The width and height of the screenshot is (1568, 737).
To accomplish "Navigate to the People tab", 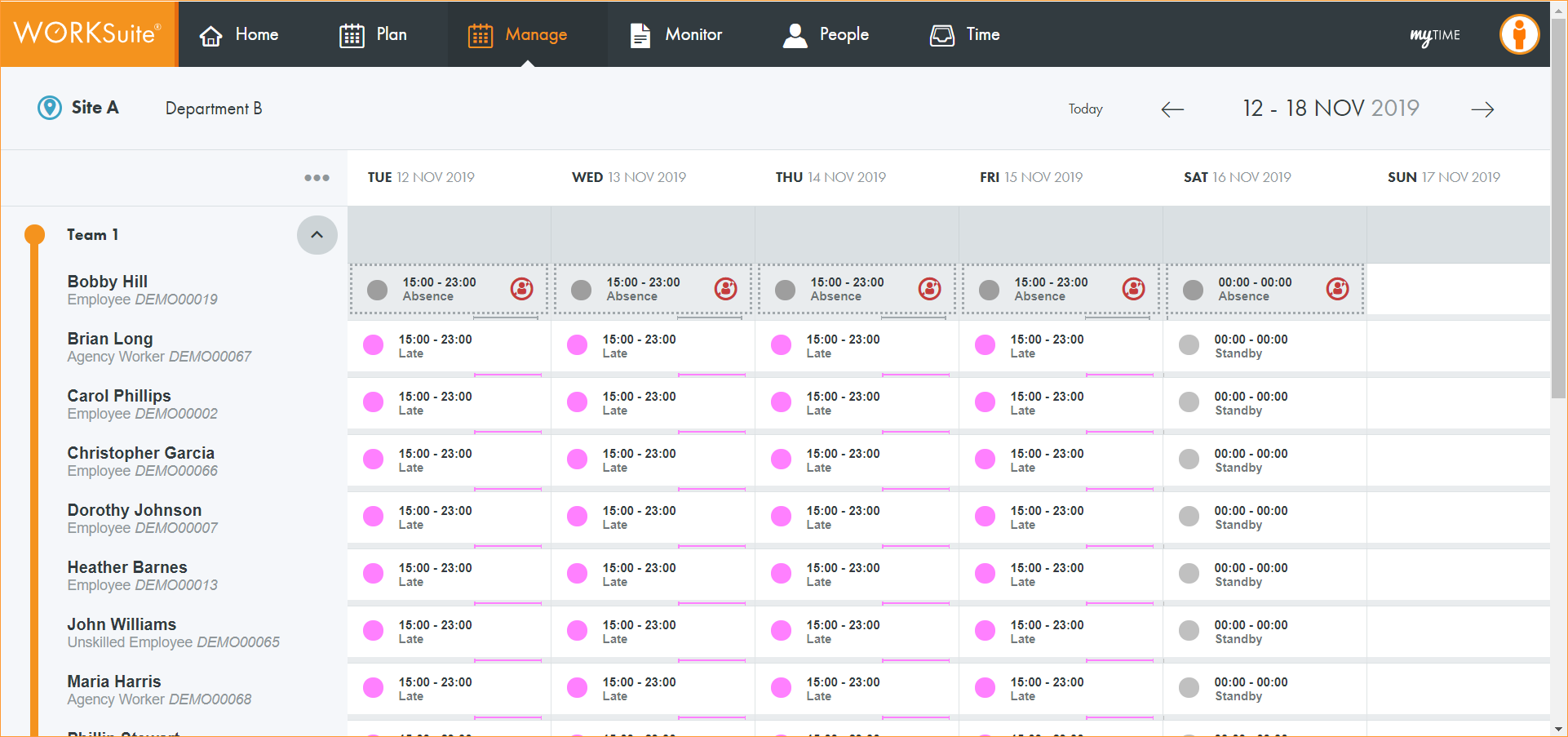I will [826, 34].
